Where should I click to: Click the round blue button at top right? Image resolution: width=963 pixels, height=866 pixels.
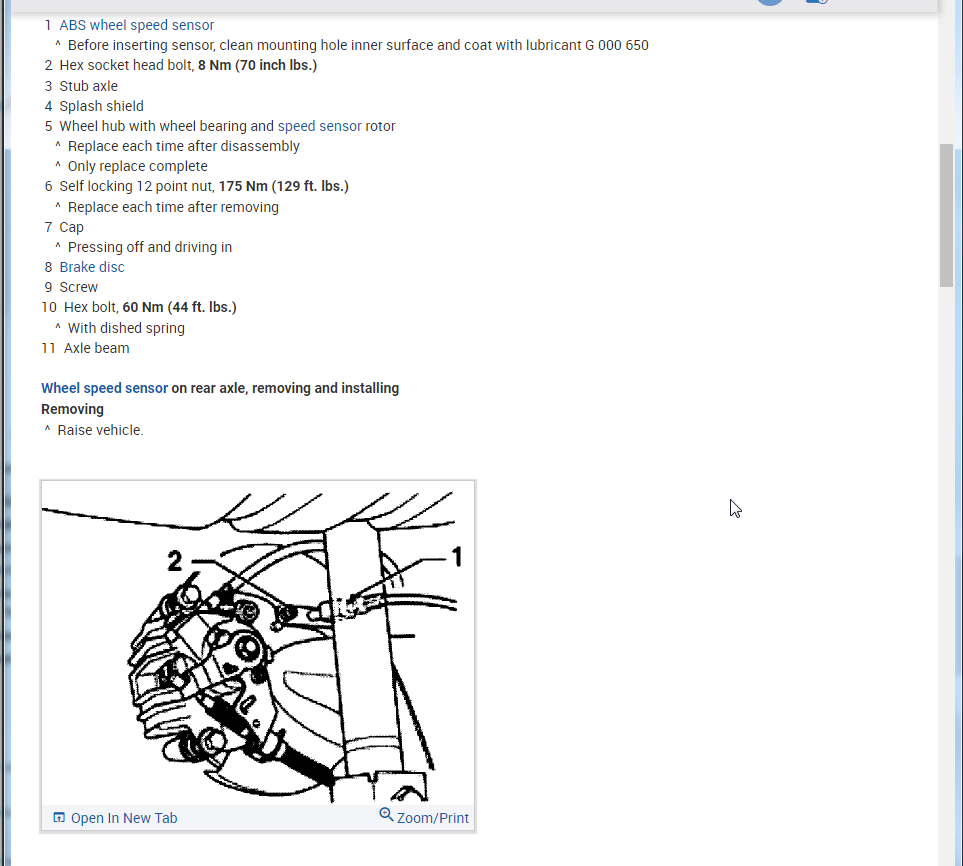(770, 1)
